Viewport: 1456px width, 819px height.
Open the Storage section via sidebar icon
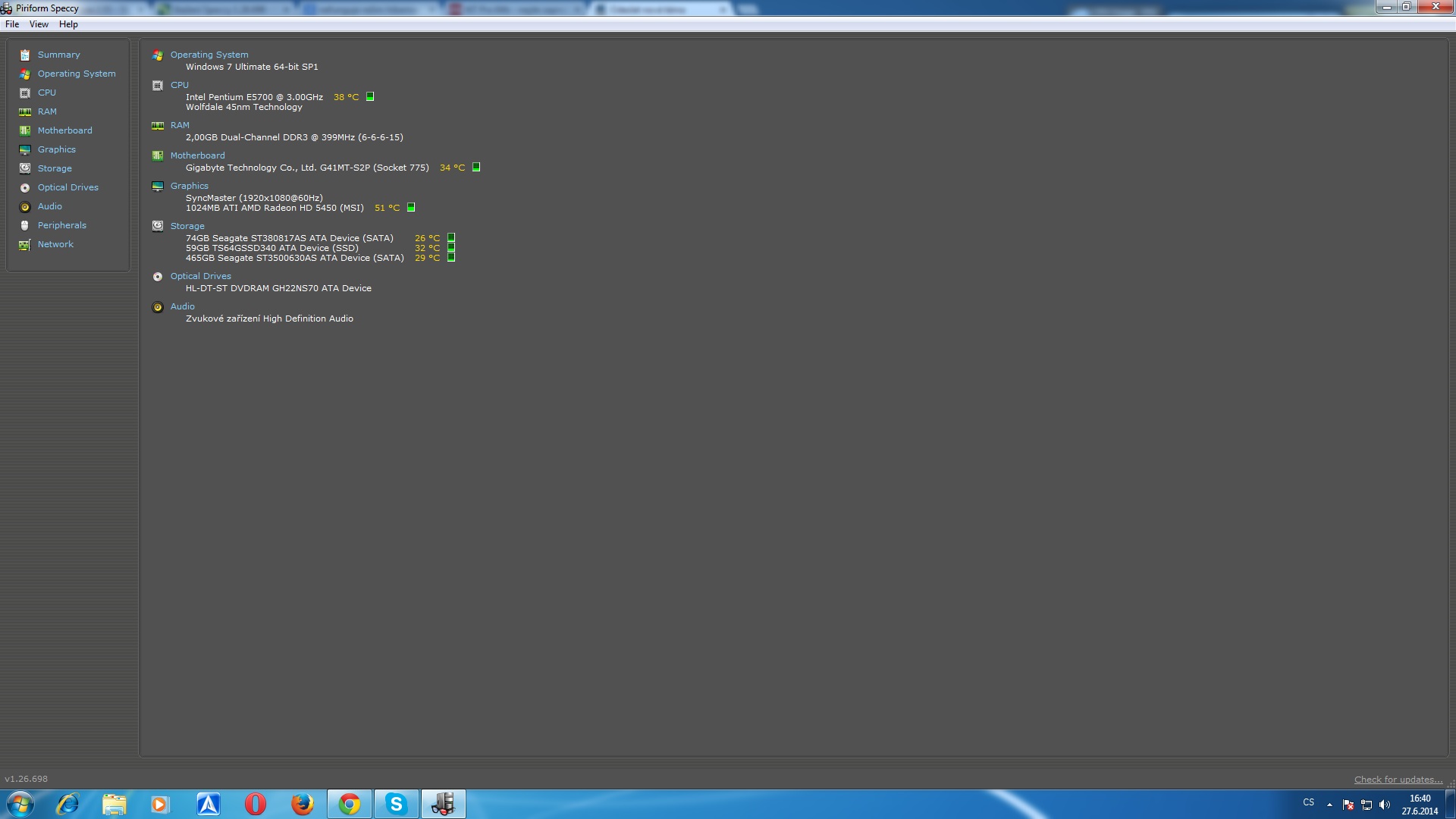click(x=25, y=168)
